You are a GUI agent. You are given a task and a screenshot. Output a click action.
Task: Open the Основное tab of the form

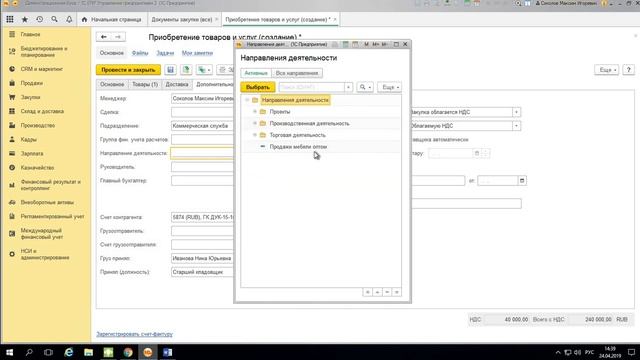tap(112, 84)
